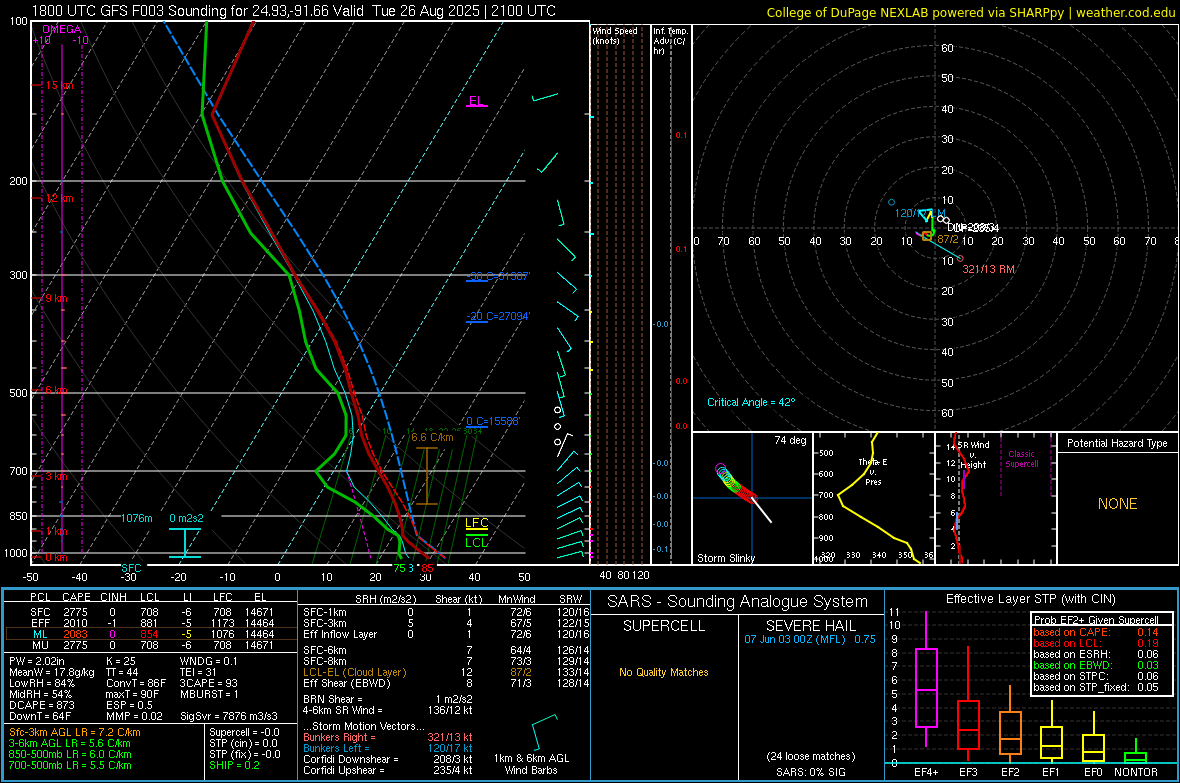Click the PW = 2.02in value
This screenshot has height=783, width=1180.
[37, 661]
